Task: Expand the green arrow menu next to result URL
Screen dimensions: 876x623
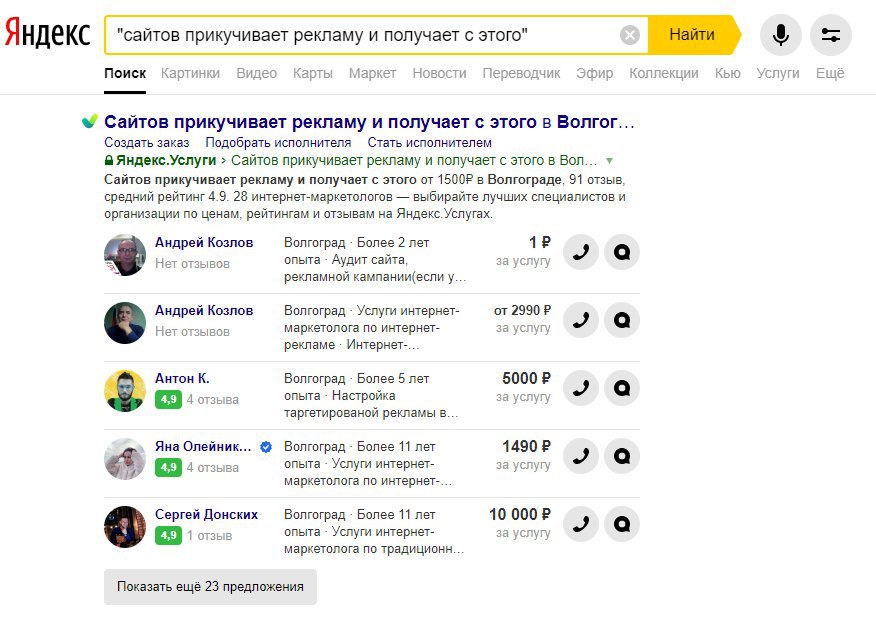Action: [x=610, y=161]
